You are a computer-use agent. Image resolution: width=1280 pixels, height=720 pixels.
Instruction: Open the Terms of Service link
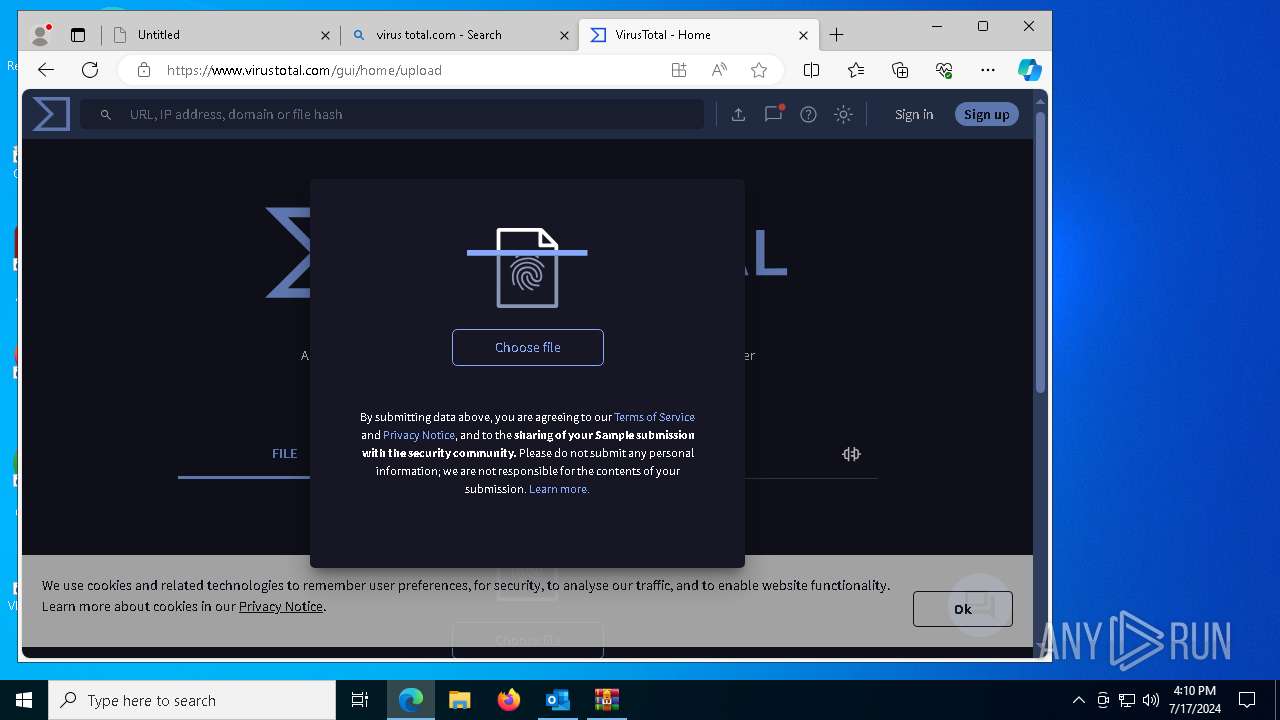point(654,417)
